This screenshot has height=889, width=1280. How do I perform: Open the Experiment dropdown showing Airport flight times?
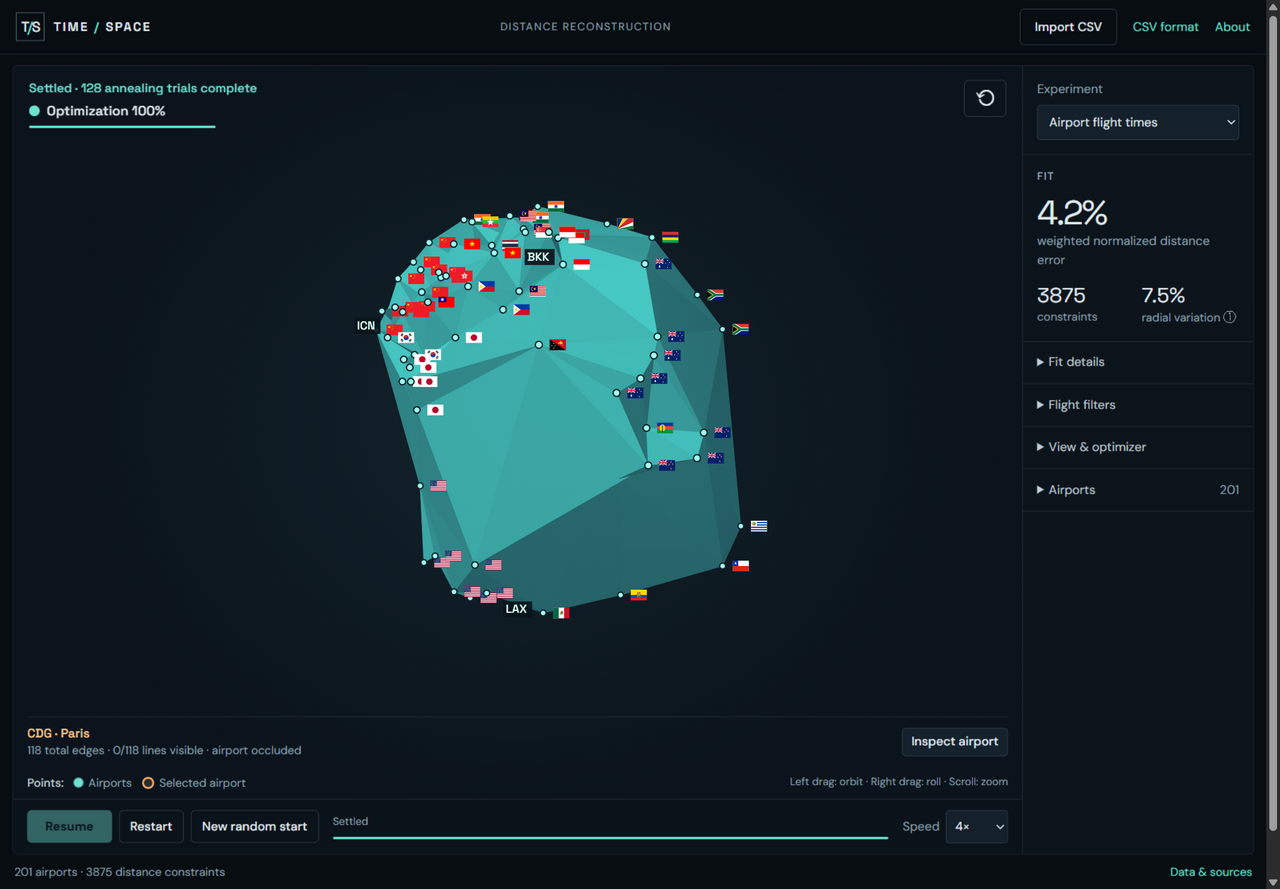click(1138, 122)
